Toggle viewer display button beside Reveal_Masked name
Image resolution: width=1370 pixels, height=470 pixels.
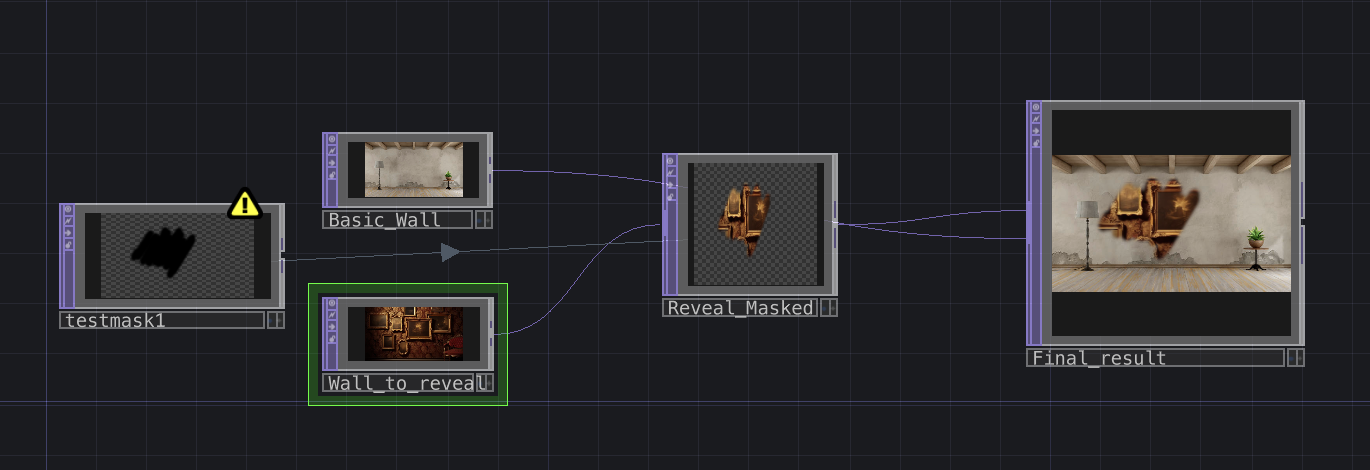[829, 308]
